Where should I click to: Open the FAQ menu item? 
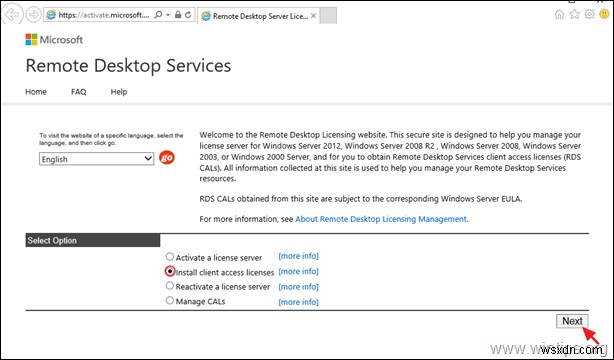[x=78, y=92]
